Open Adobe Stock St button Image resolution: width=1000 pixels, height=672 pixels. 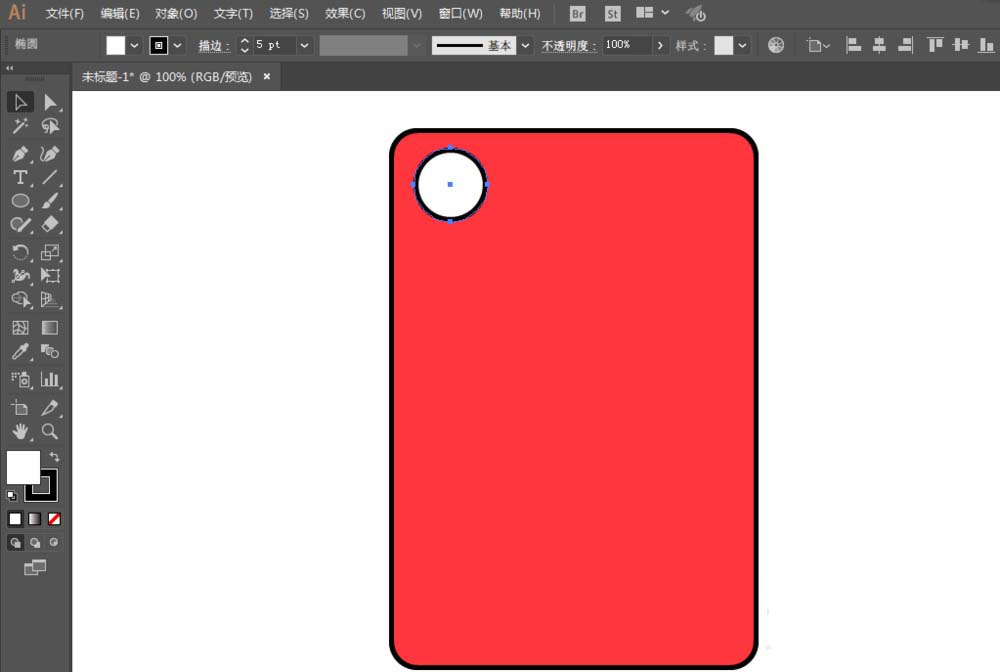click(612, 13)
